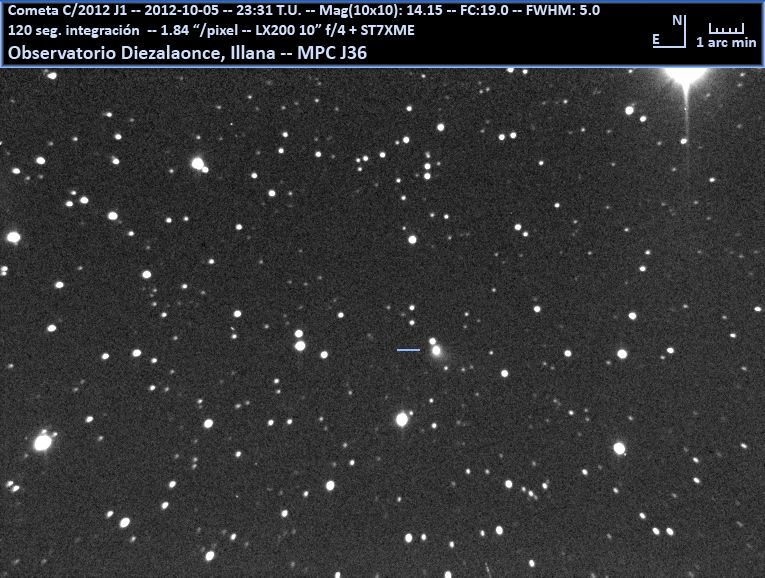
Task: Click the arc minute scale bar ruler
Action: coord(726,28)
